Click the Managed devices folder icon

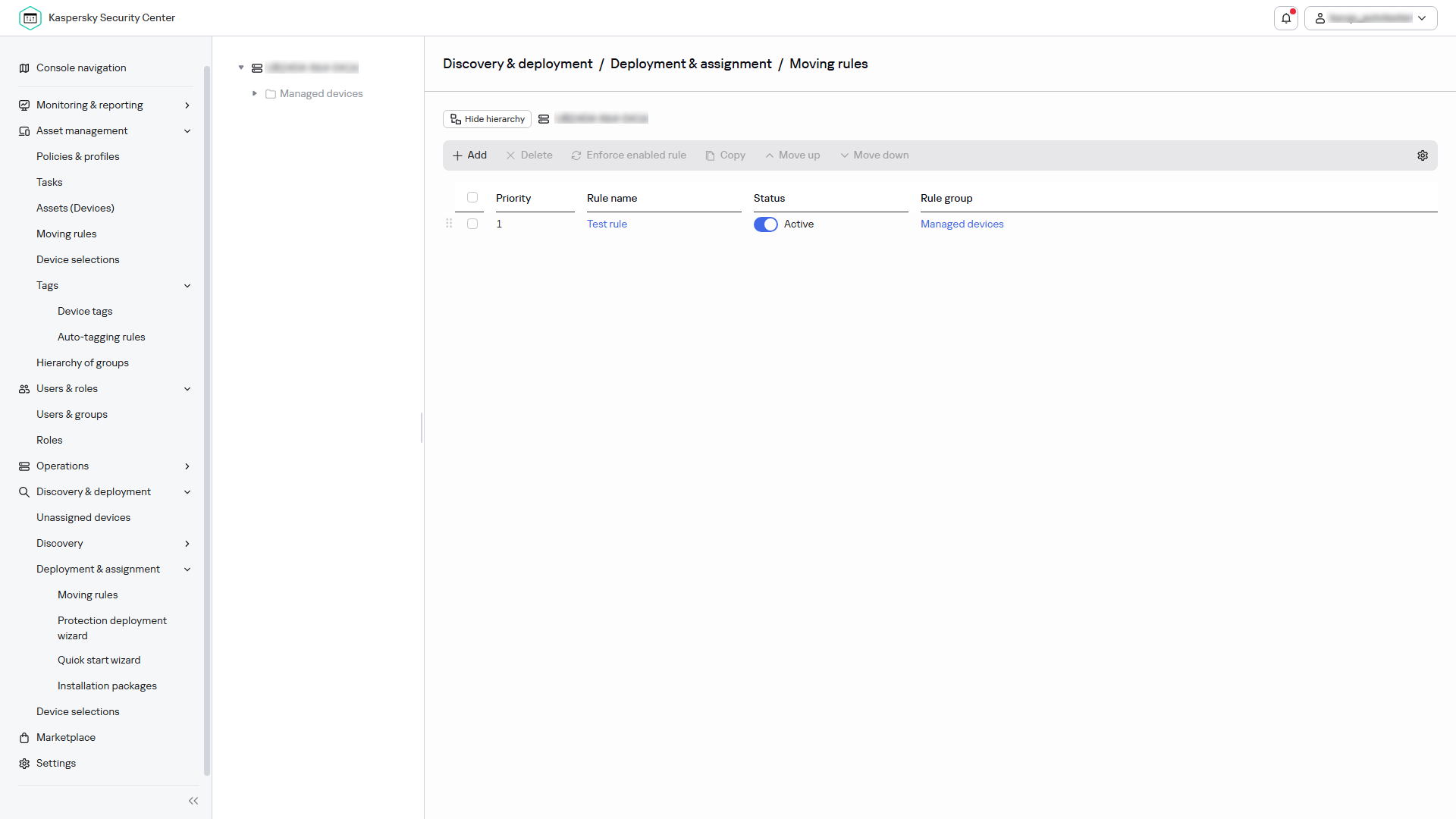(x=271, y=94)
